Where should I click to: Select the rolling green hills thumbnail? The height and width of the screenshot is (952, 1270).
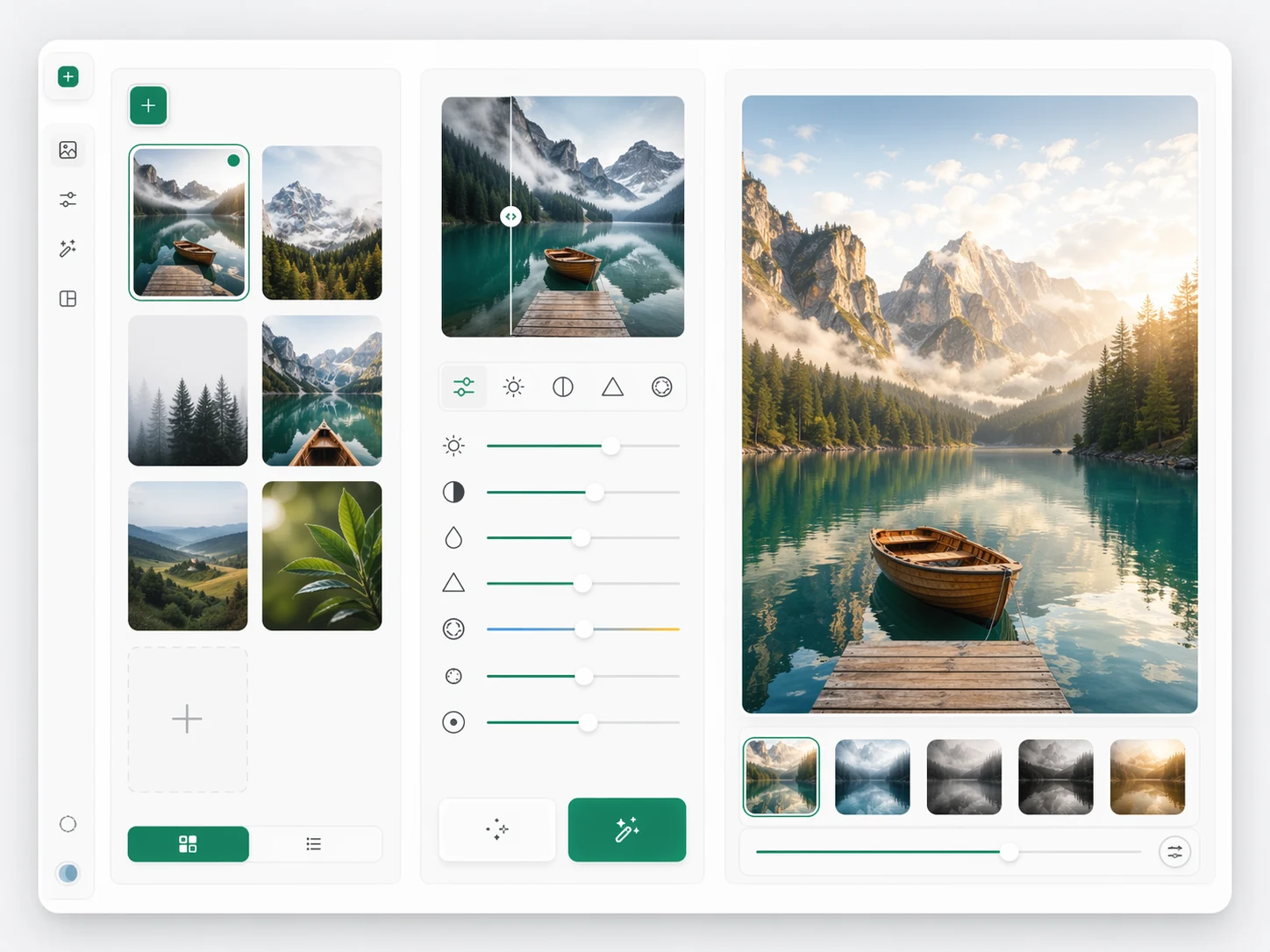(188, 556)
